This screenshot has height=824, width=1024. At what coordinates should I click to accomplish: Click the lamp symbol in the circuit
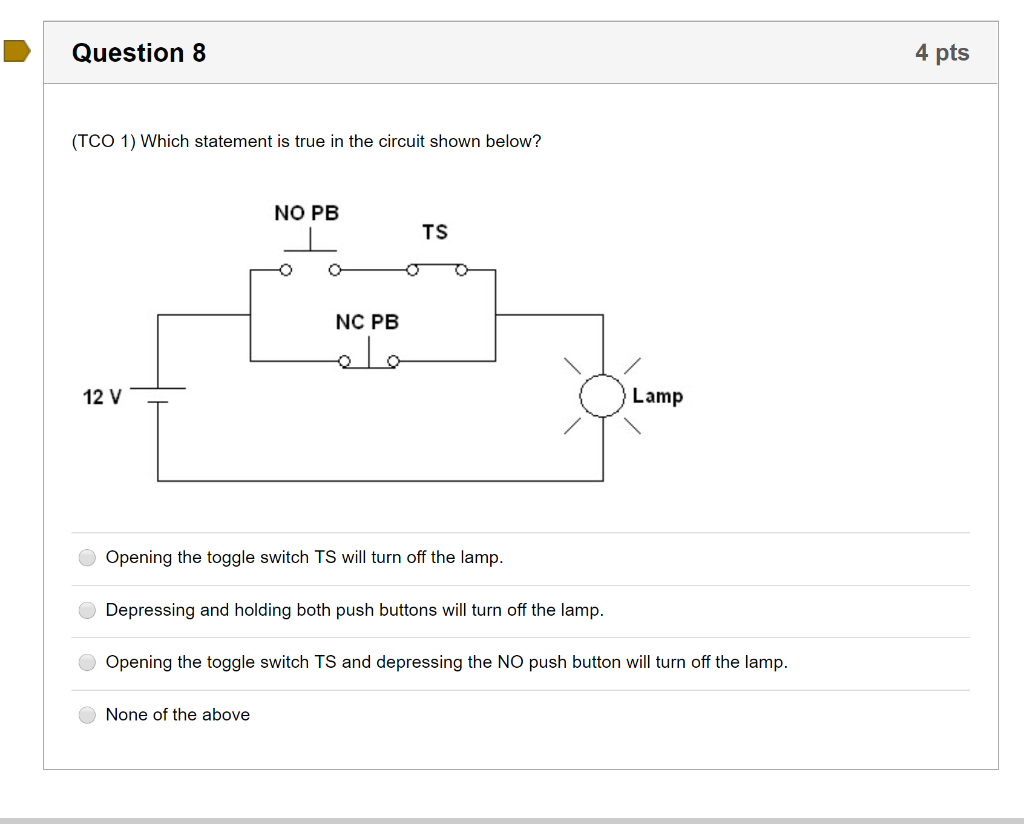click(601, 396)
